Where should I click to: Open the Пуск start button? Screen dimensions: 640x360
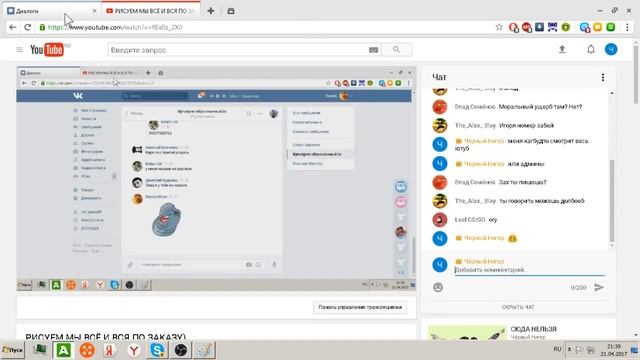pyautogui.click(x=13, y=350)
